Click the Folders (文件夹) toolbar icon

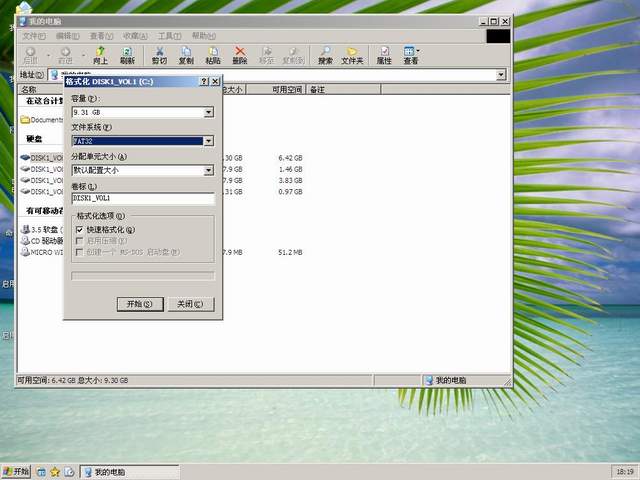point(352,54)
